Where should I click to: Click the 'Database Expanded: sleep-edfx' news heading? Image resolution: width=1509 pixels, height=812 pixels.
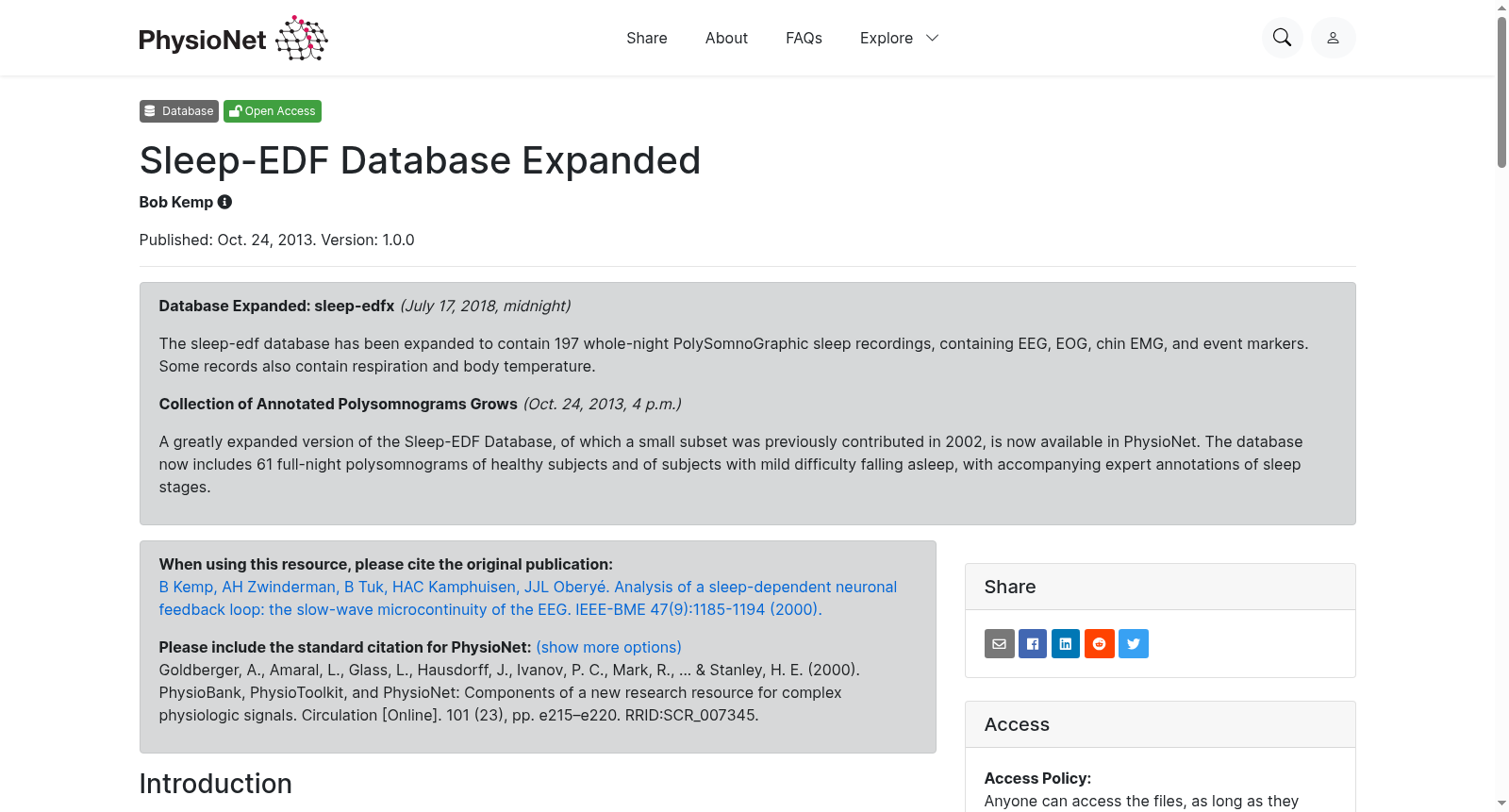tap(276, 306)
